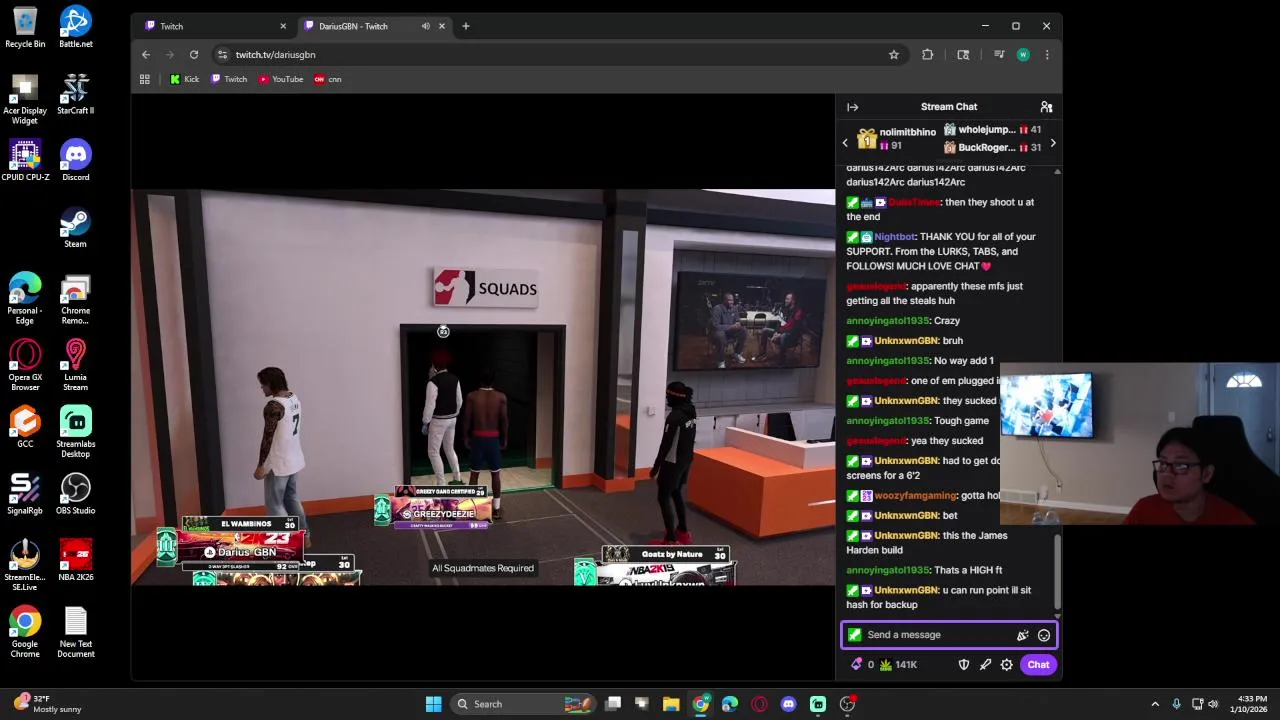Open chat settings gear

click(x=1007, y=665)
